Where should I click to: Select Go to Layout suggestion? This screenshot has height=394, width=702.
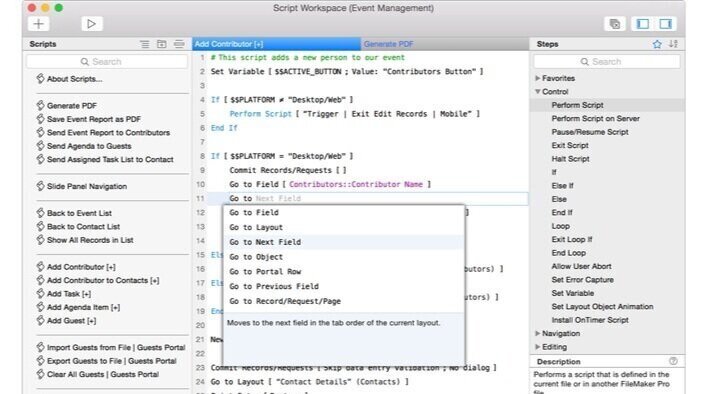[x=343, y=227]
